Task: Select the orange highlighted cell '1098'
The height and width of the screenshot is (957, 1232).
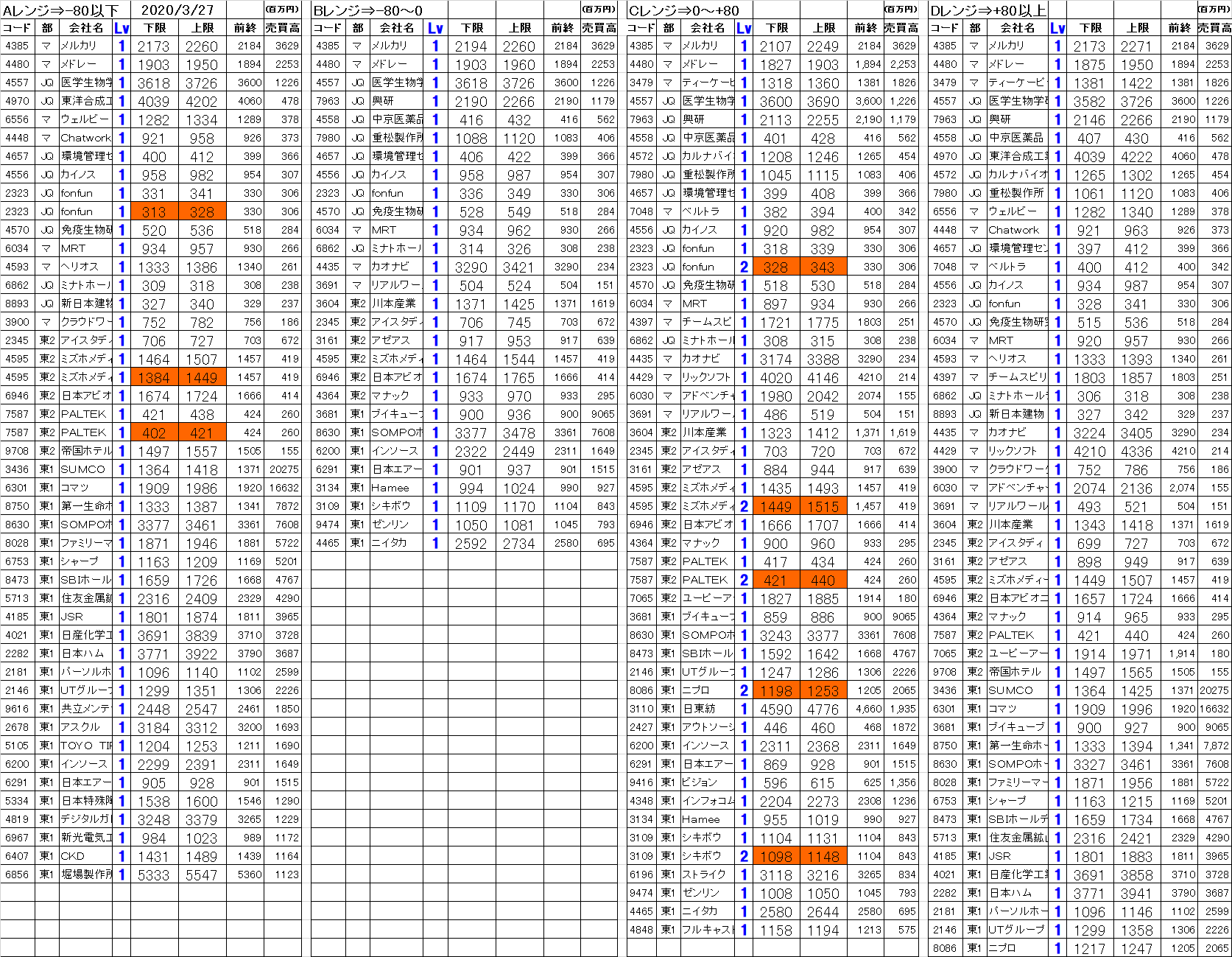Action: (776, 856)
